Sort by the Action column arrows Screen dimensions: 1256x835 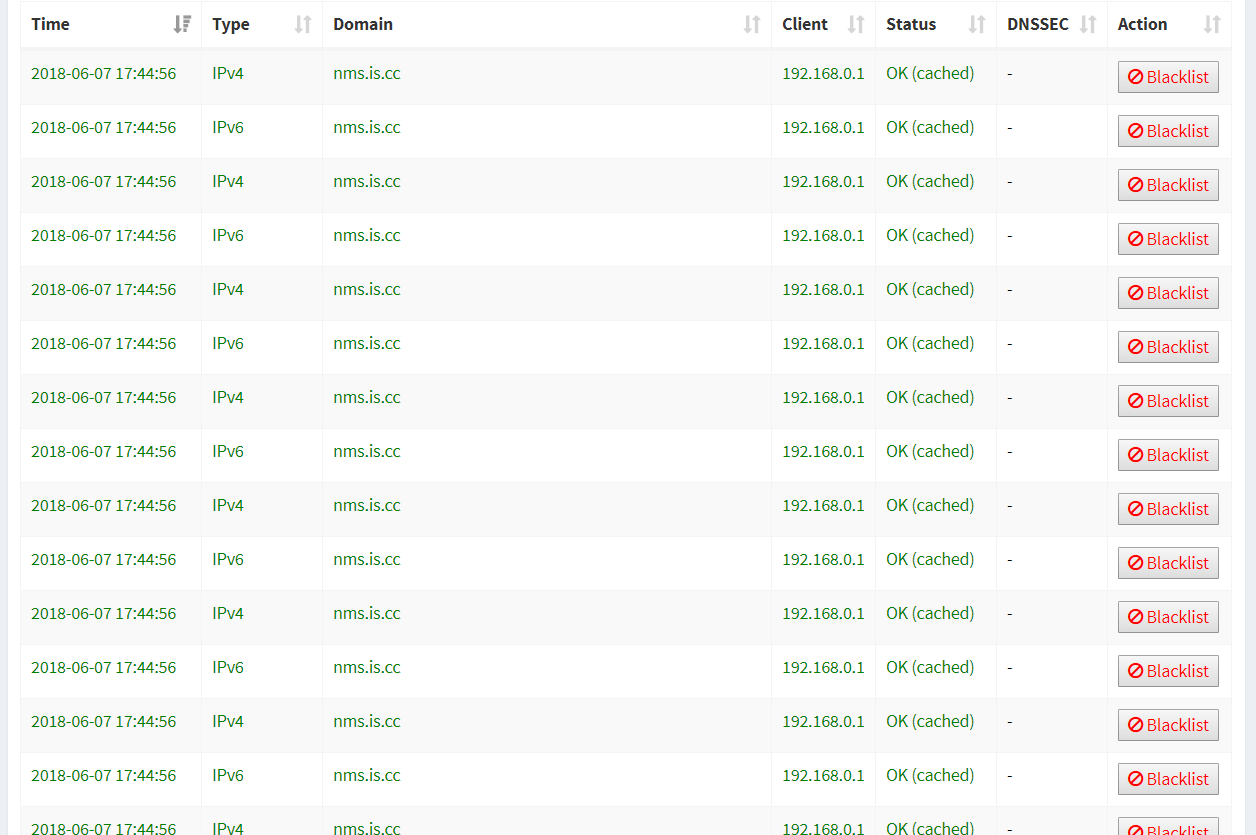[1212, 25]
